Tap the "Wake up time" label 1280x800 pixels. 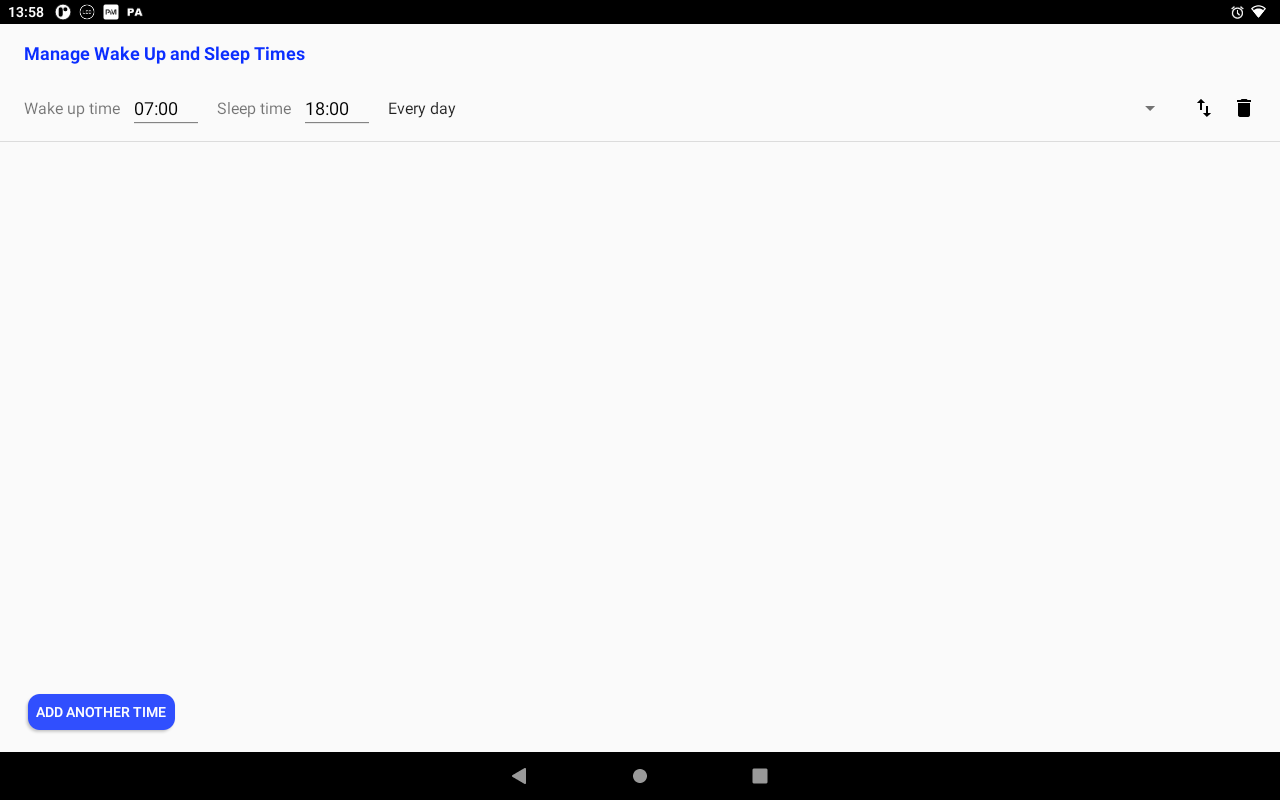tap(72, 109)
